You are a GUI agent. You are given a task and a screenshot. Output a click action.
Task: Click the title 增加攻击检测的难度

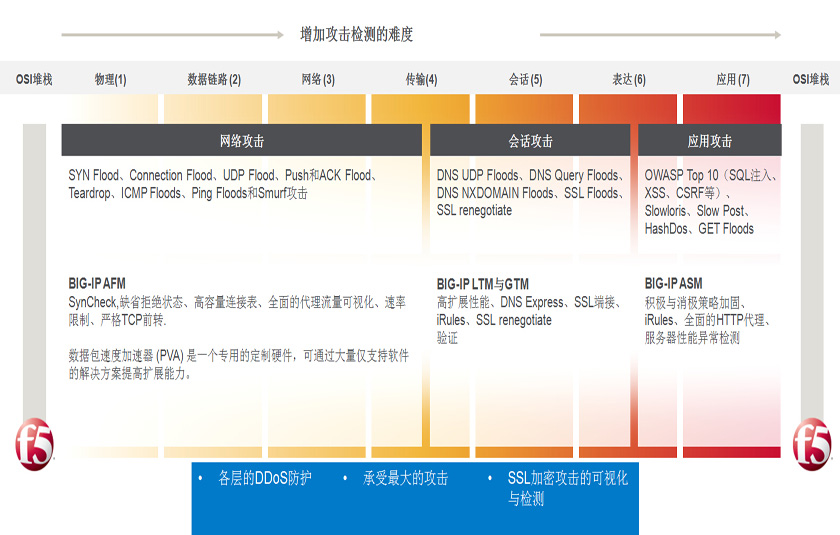point(356,34)
